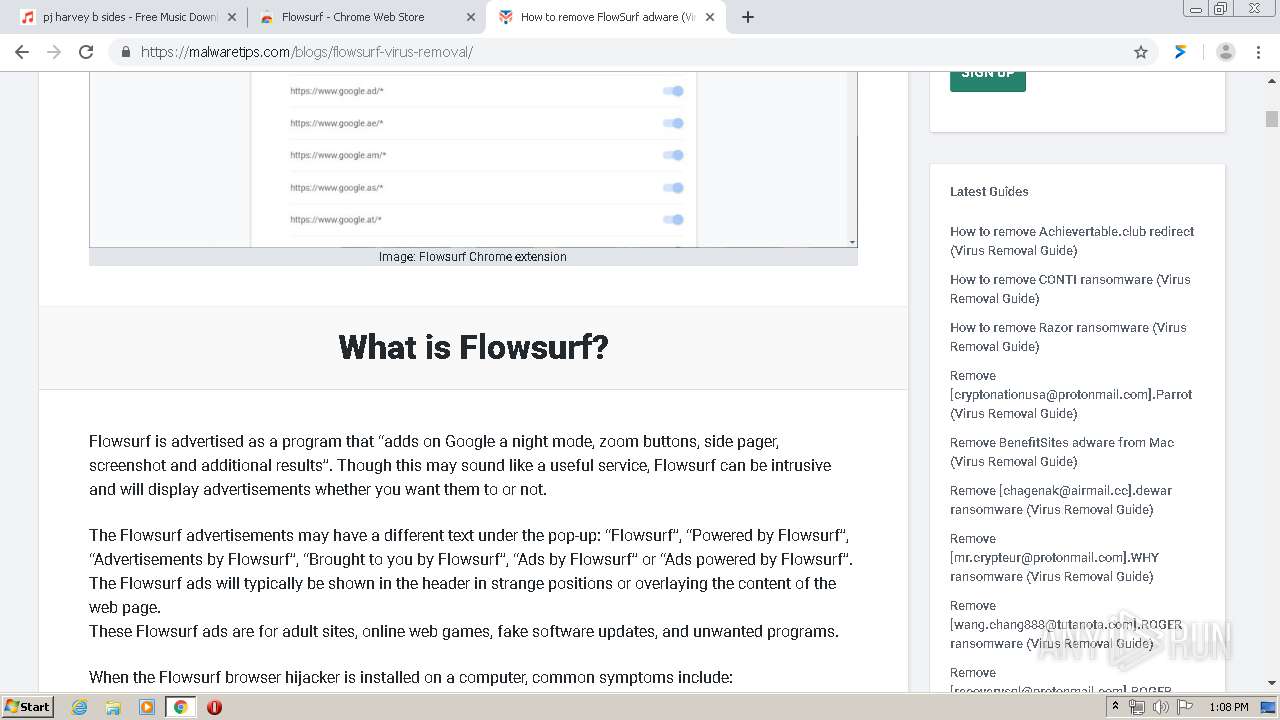Viewport: 1280px width, 720px height.
Task: Open cryptonationusa Parrot removal guide
Action: [x=1071, y=394]
